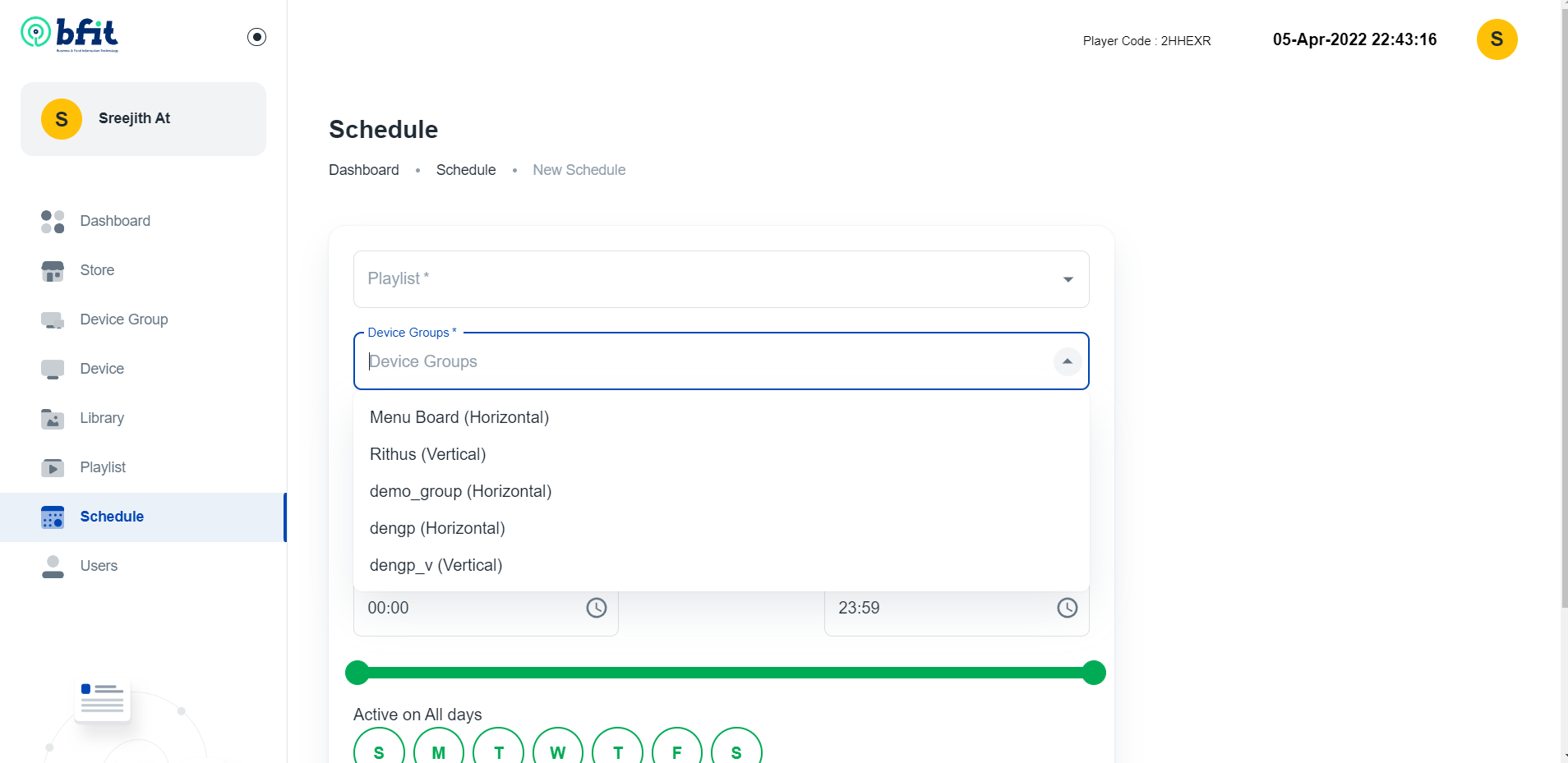Screen dimensions: 1568x763
Task: Open Playlist from the sidebar
Action: click(102, 467)
